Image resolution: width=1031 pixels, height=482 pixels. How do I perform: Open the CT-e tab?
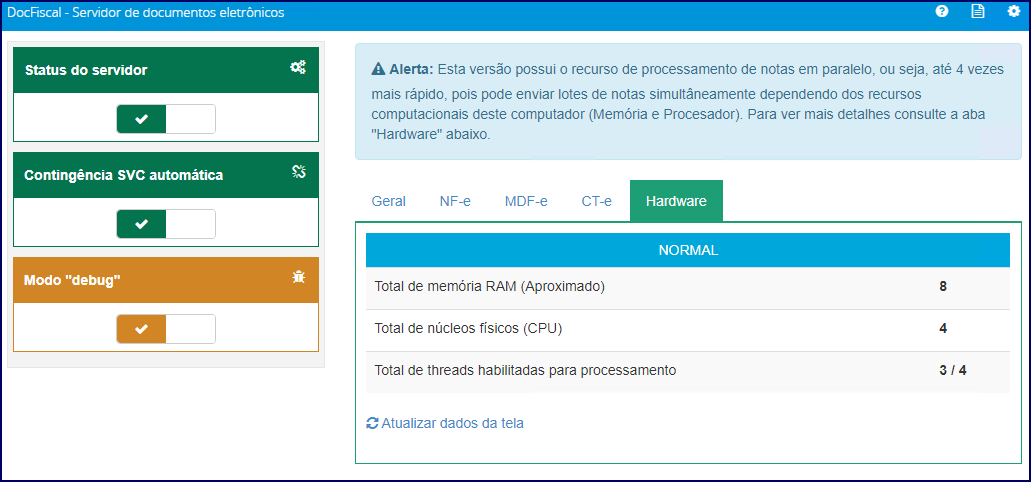pos(596,201)
